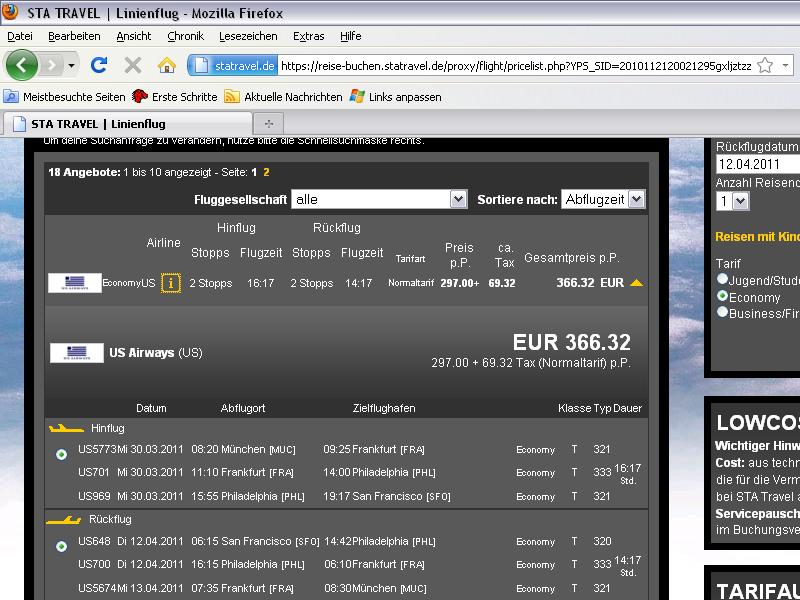
Task: Collapse offer with yellow triangle arrow
Action: click(636, 283)
